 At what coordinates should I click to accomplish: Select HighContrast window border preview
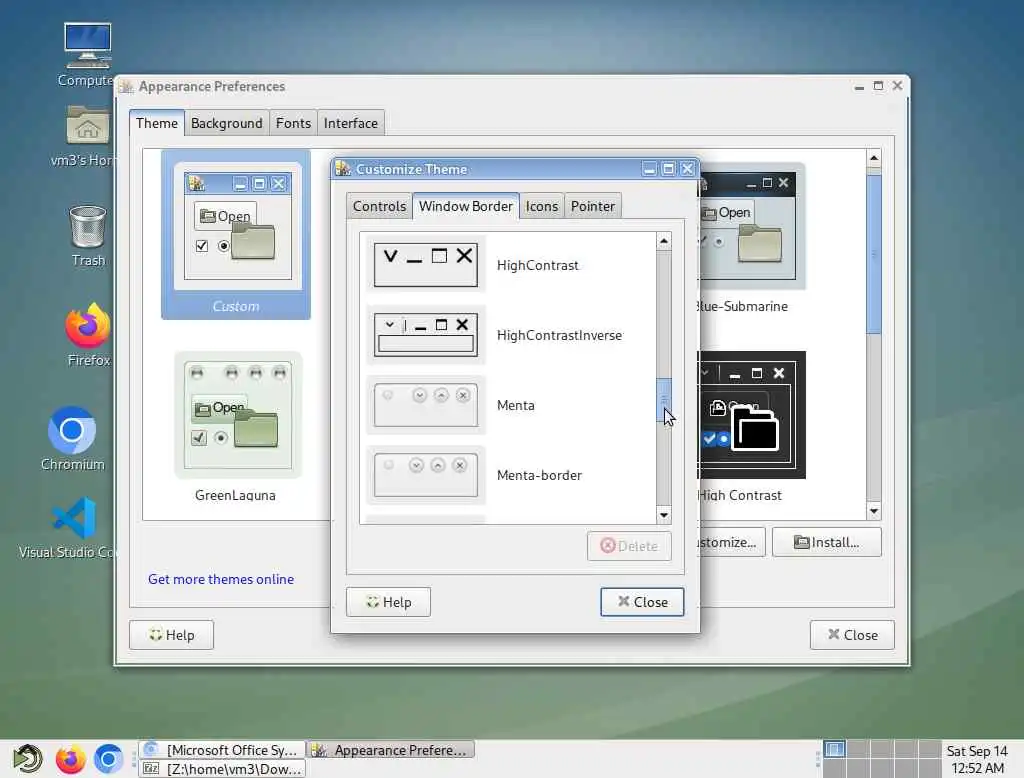click(426, 264)
